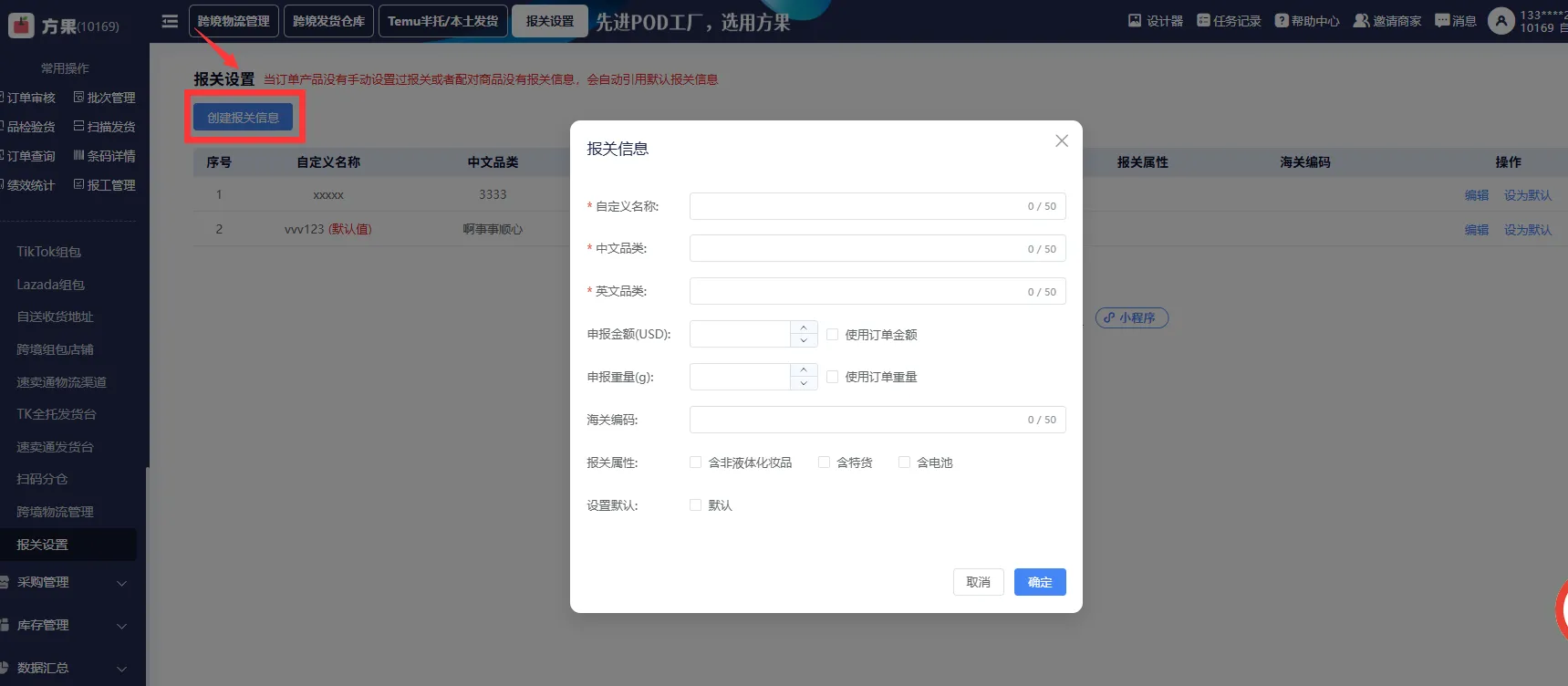This screenshot has height=686, width=1568.
Task: Click the 小程序 link badge
Action: tap(1132, 317)
